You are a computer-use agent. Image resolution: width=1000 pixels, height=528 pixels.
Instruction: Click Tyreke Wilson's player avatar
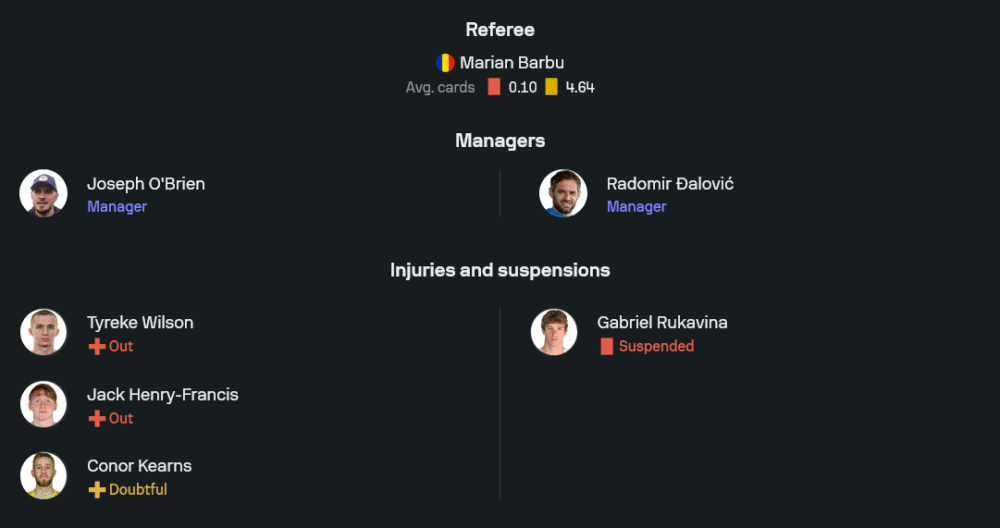click(43, 332)
